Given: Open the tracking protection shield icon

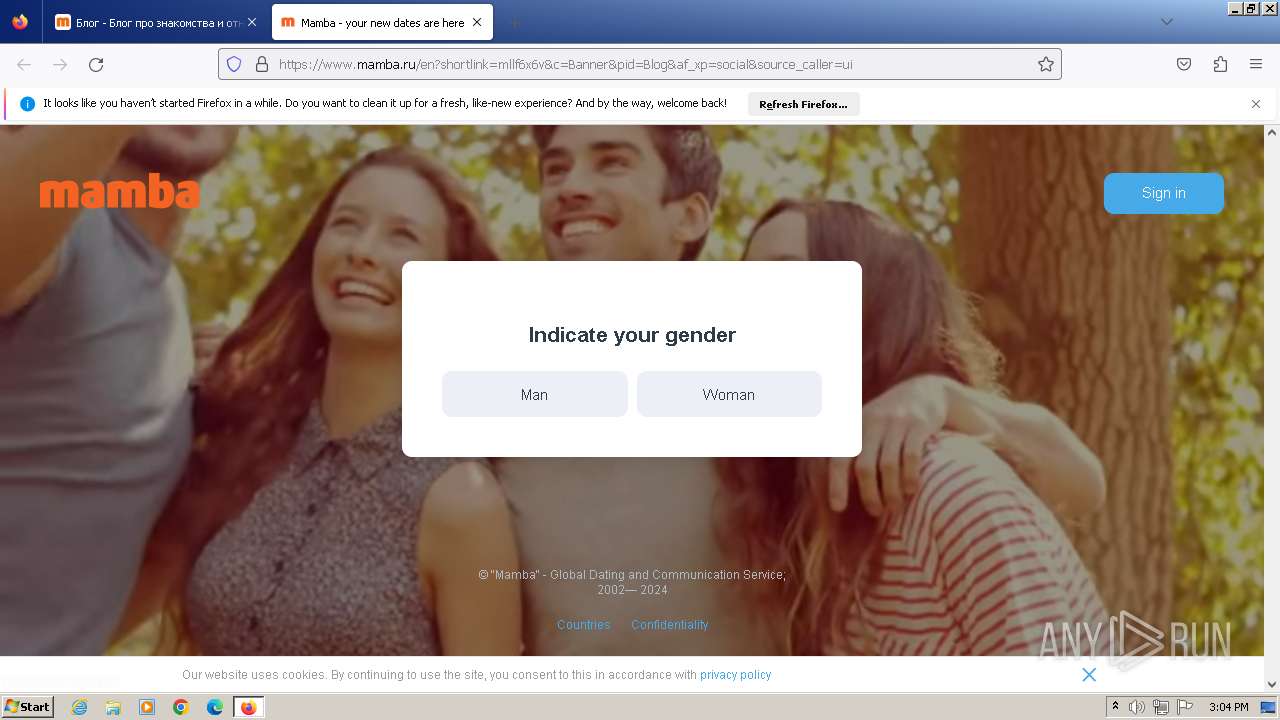Looking at the screenshot, I should (x=234, y=64).
